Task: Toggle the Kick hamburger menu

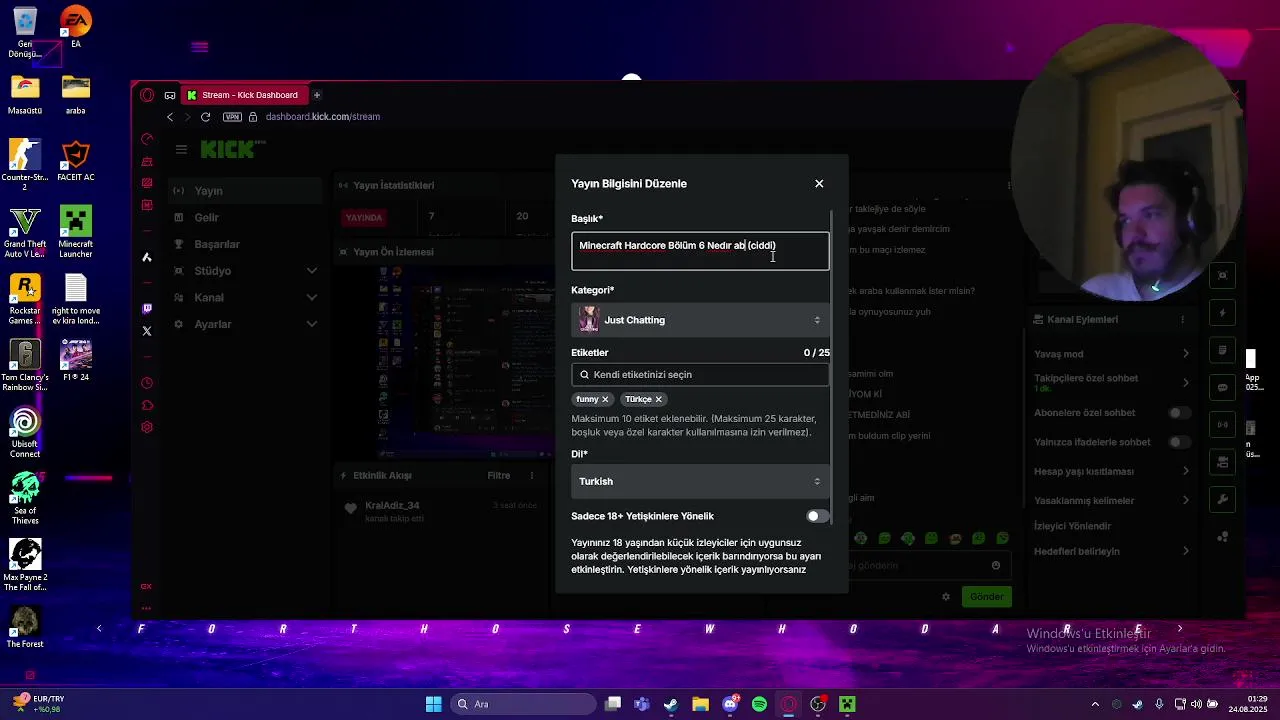Action: click(181, 150)
